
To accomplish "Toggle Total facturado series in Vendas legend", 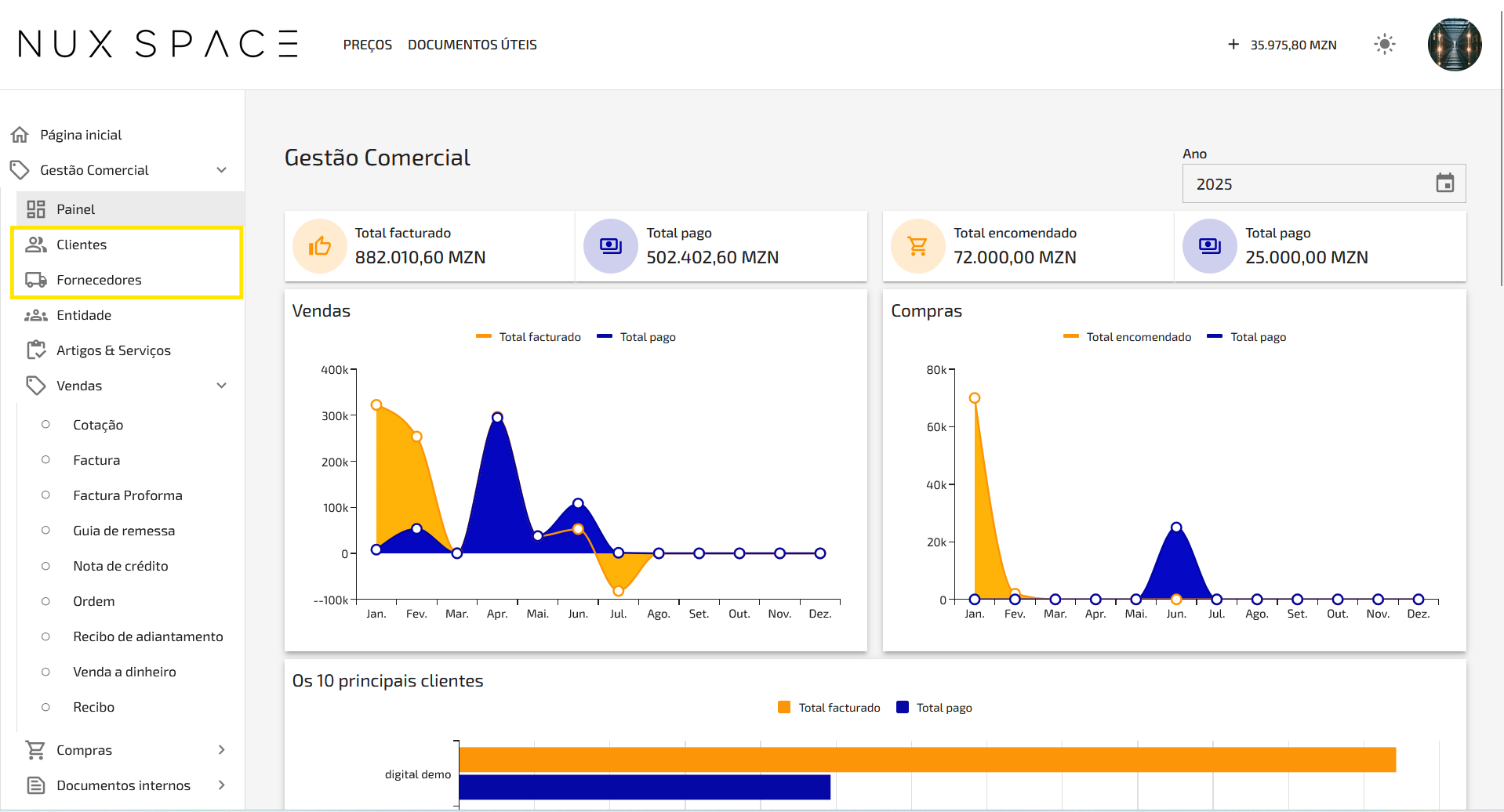I will click(529, 337).
